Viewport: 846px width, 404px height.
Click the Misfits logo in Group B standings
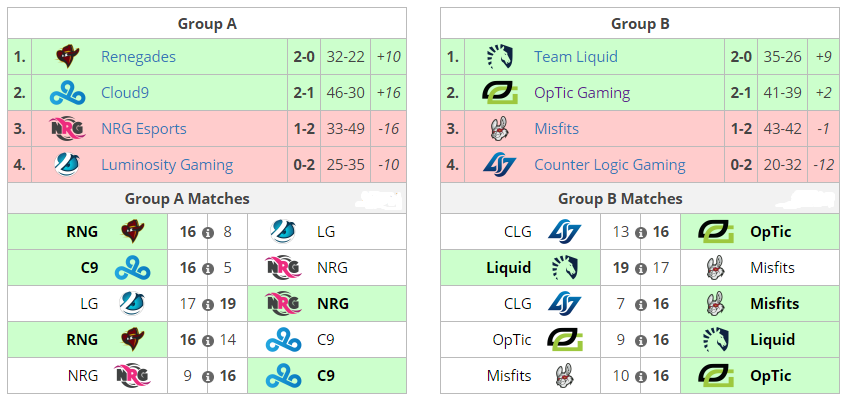coord(500,129)
